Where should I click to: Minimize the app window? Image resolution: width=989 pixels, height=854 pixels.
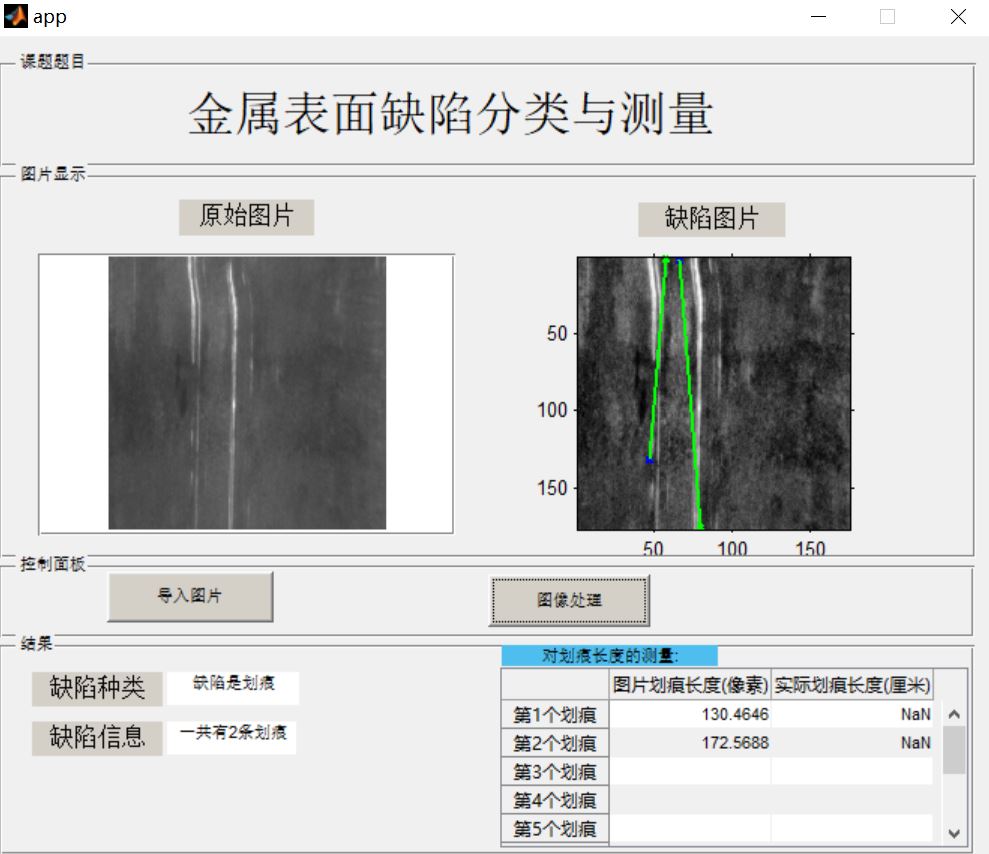pyautogui.click(x=818, y=16)
